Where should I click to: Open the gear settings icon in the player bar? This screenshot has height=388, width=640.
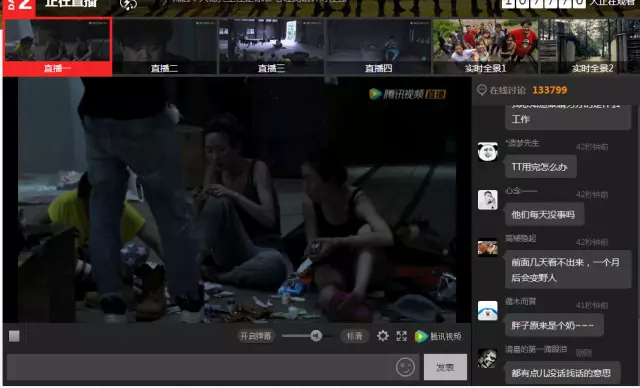coord(382,336)
